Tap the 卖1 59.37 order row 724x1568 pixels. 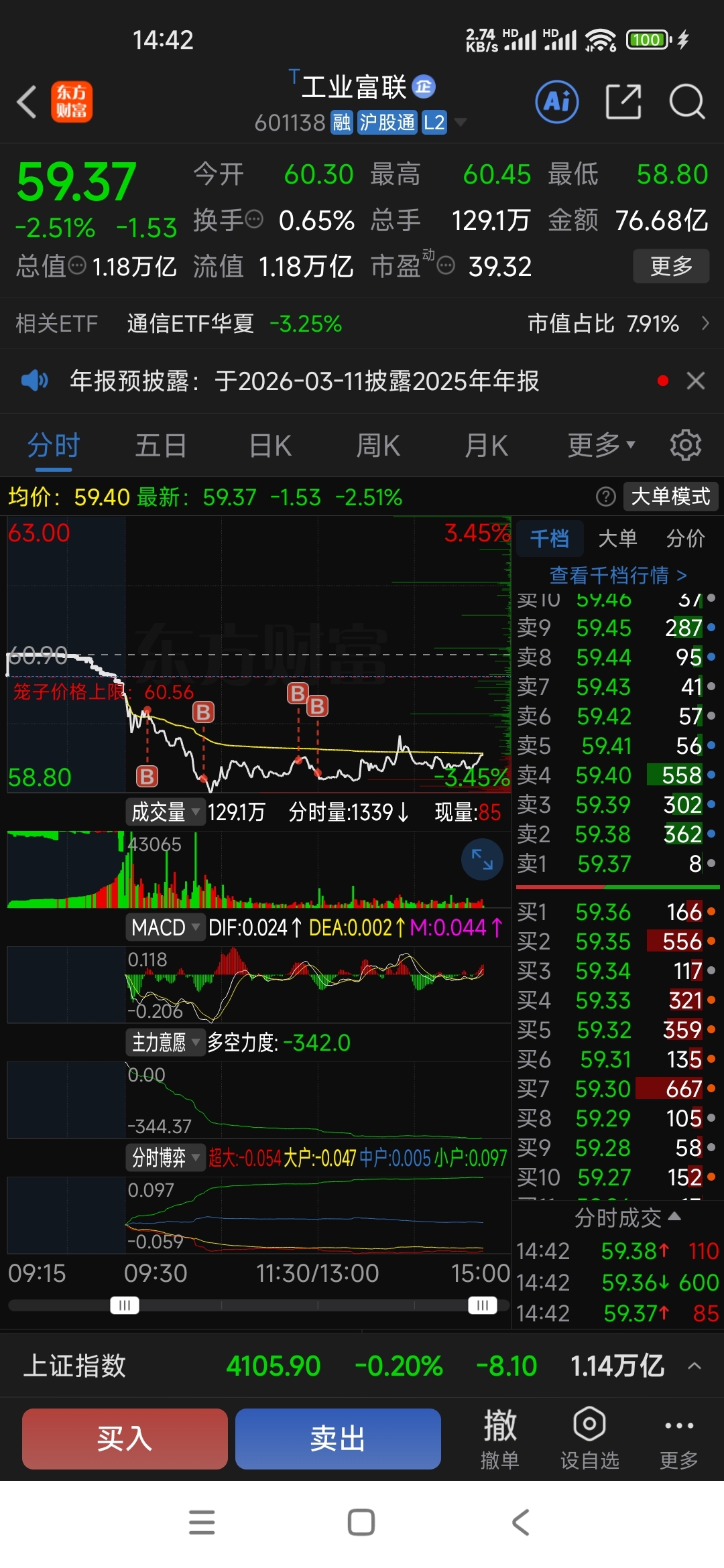pyautogui.click(x=617, y=864)
